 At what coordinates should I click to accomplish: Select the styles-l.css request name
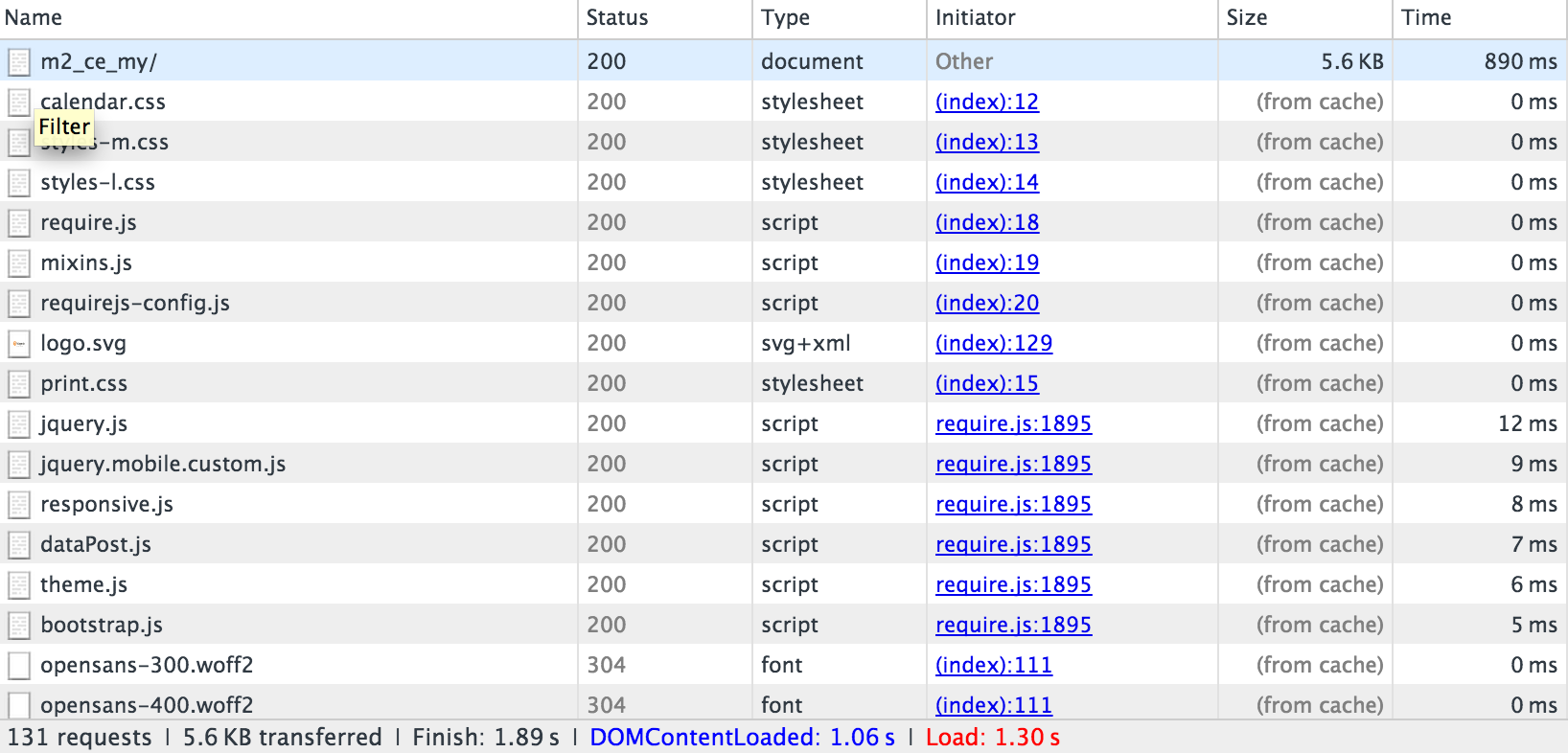pyautogui.click(x=98, y=182)
